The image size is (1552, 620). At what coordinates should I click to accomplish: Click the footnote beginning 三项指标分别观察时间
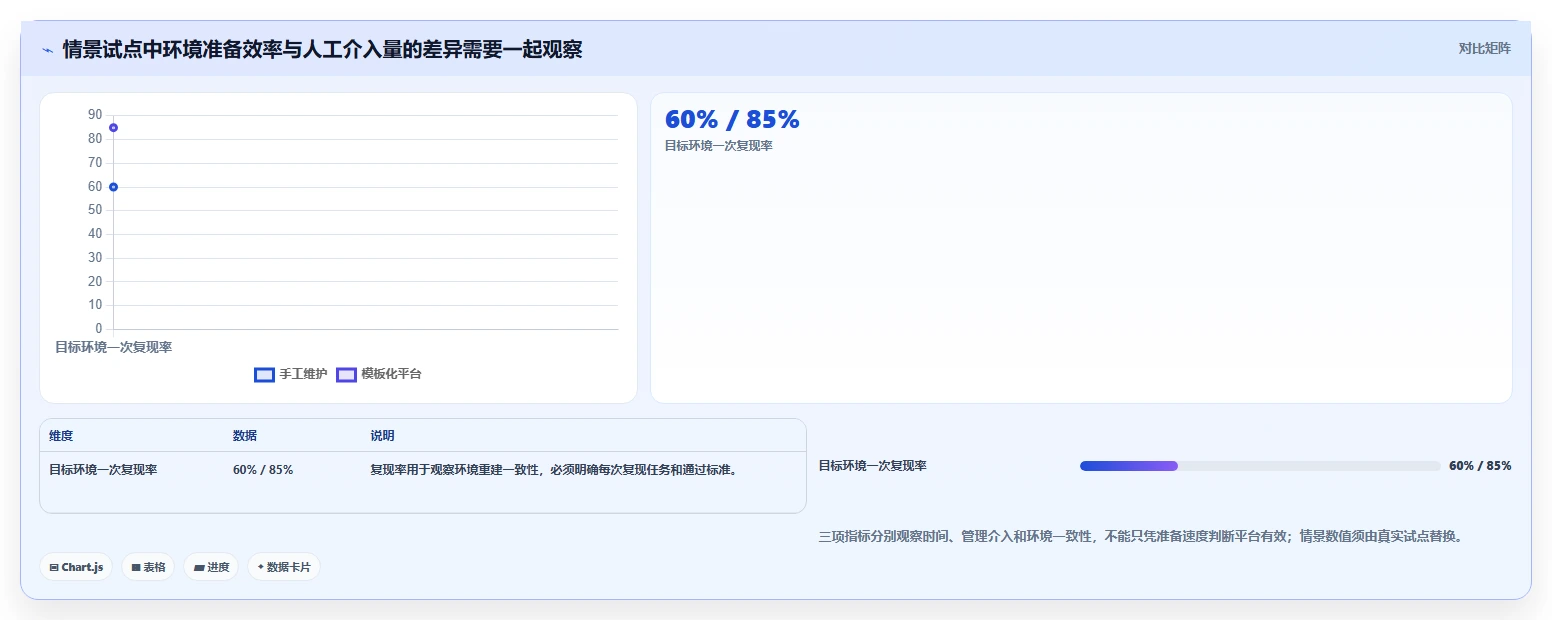(1142, 537)
